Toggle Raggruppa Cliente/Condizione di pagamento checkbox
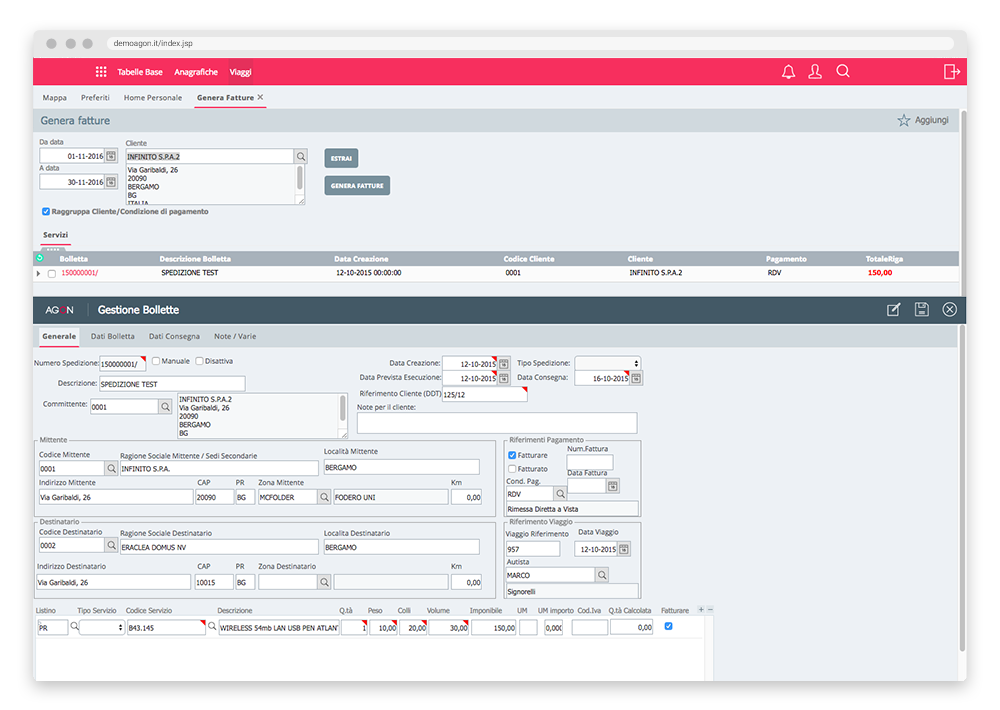The height and width of the screenshot is (710, 1000). point(46,212)
